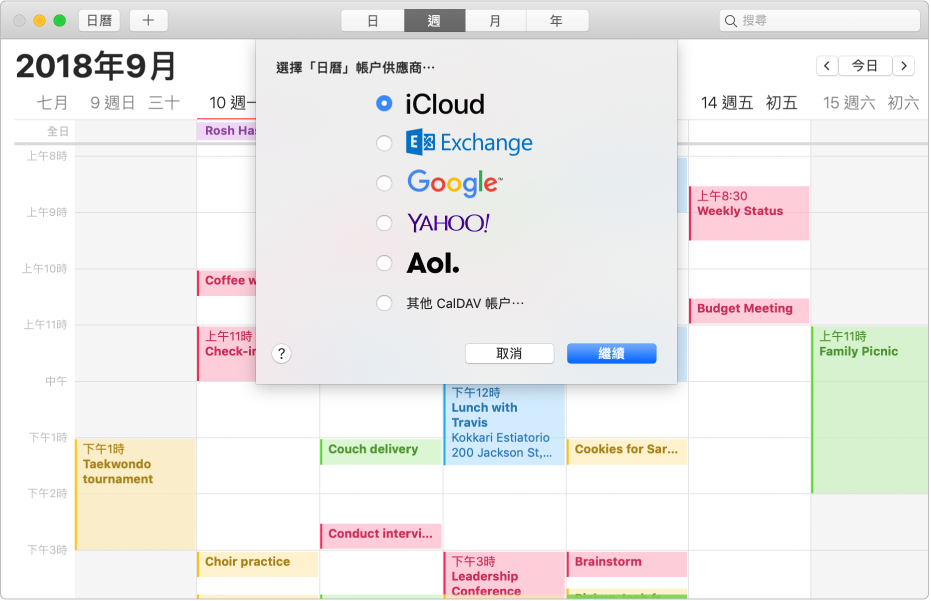The image size is (931, 601).
Task: Click the 繼續 continue button
Action: (612, 354)
